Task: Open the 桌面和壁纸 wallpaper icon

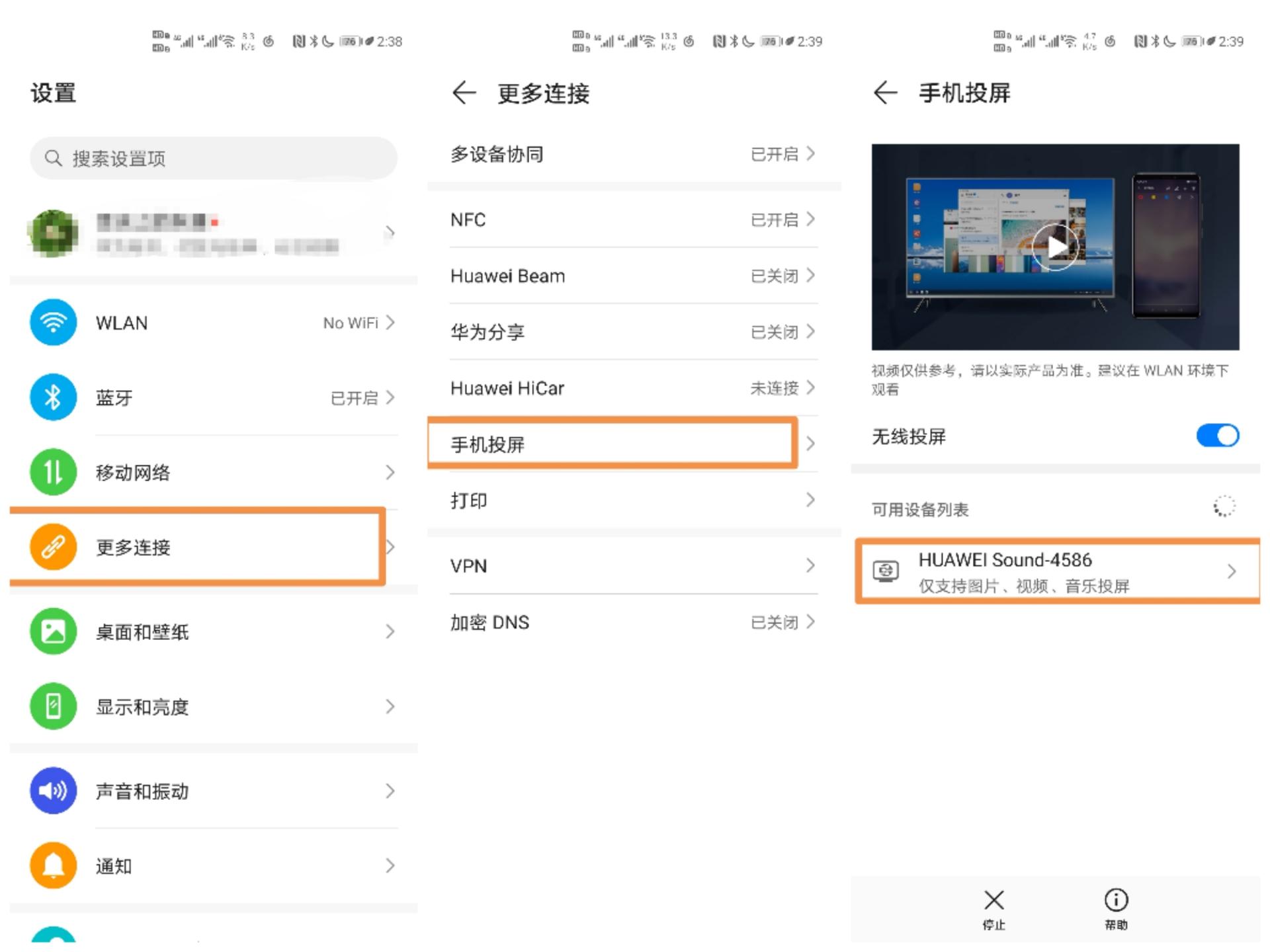Action: [x=53, y=631]
